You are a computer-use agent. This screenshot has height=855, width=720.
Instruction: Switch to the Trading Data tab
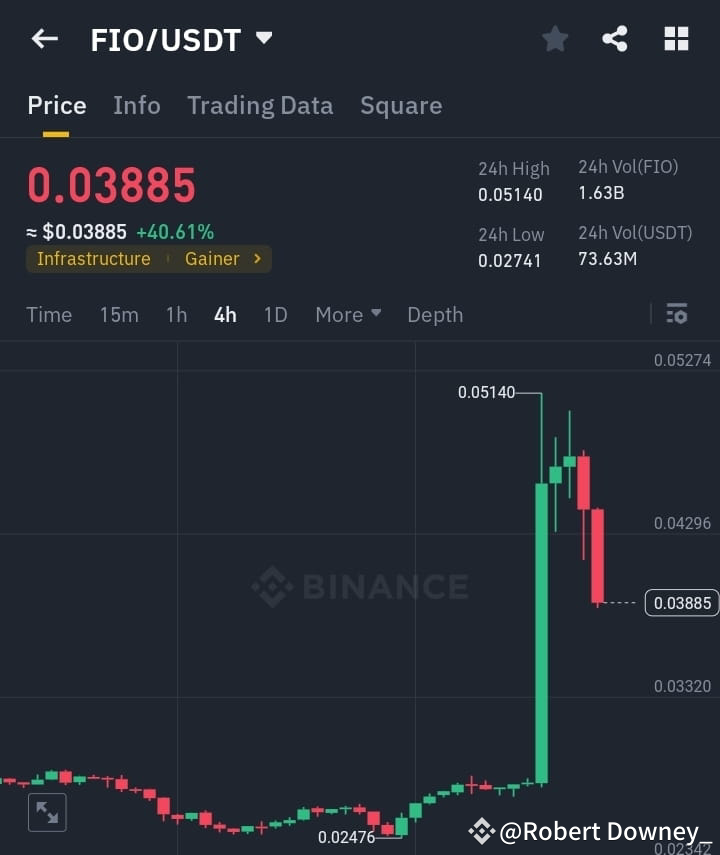(x=260, y=105)
